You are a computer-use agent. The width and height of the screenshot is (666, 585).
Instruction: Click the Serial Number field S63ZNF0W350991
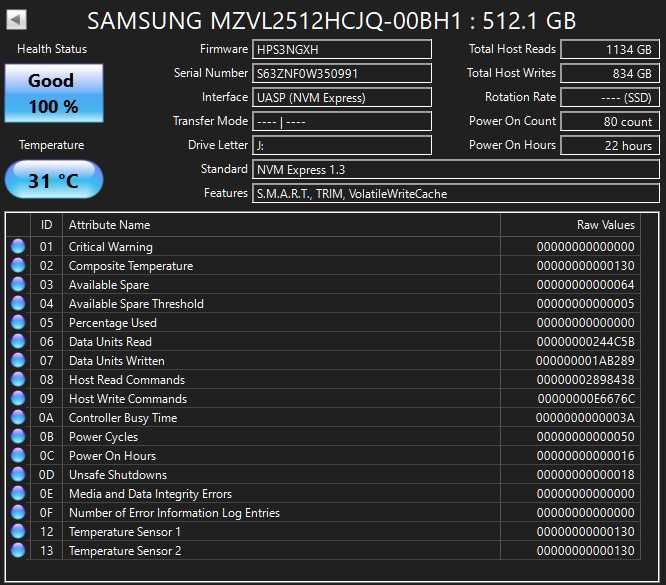point(342,73)
